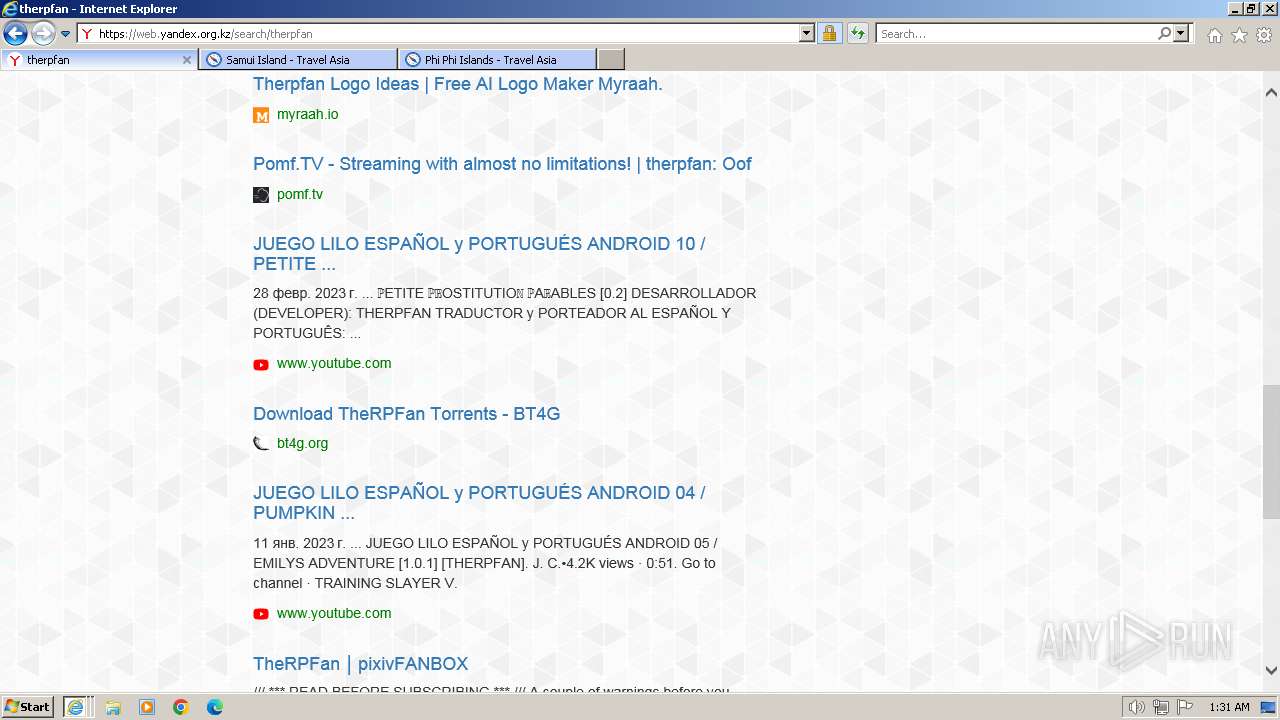The height and width of the screenshot is (720, 1280).
Task: Open Download TheRPFan Torrents - BT4G result
Action: pos(406,414)
